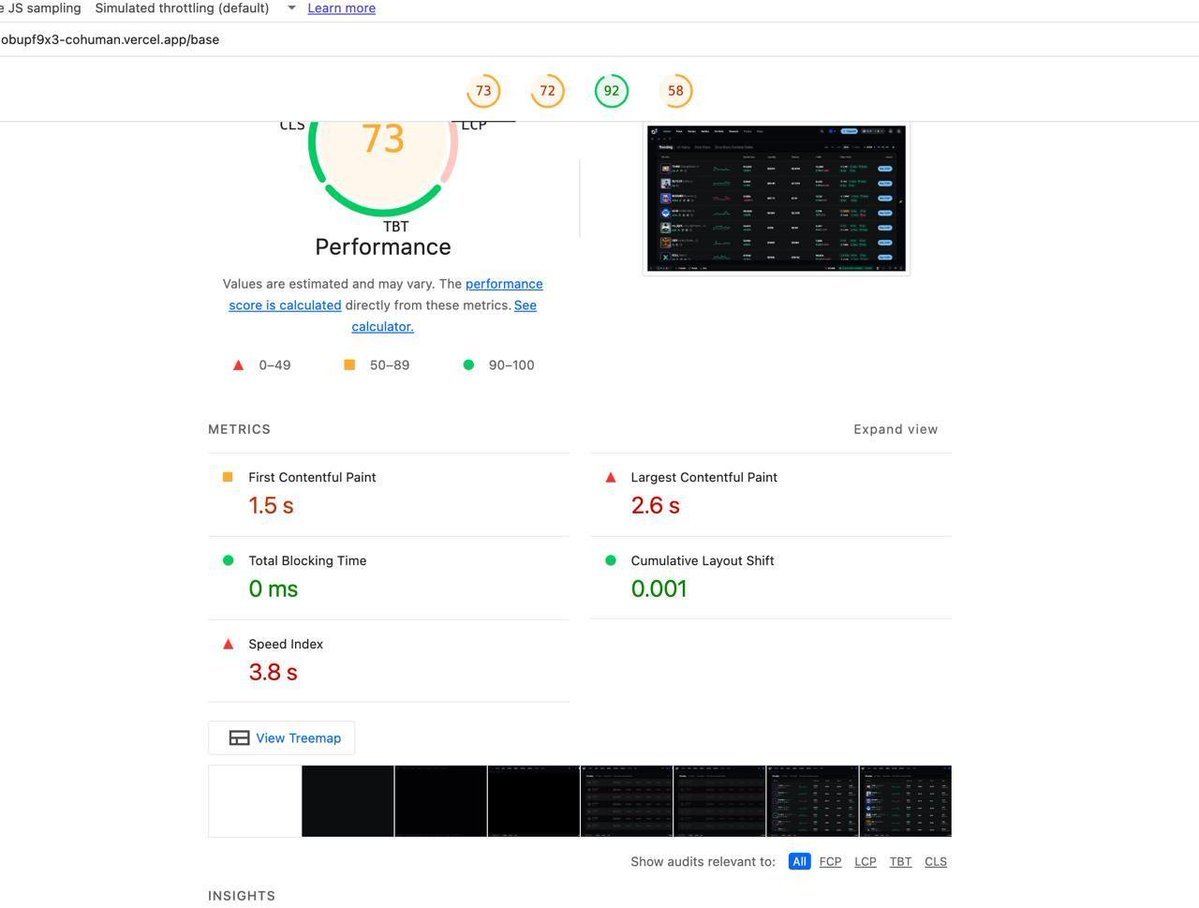Click orange square icon beside First Contentful Paint

227,477
